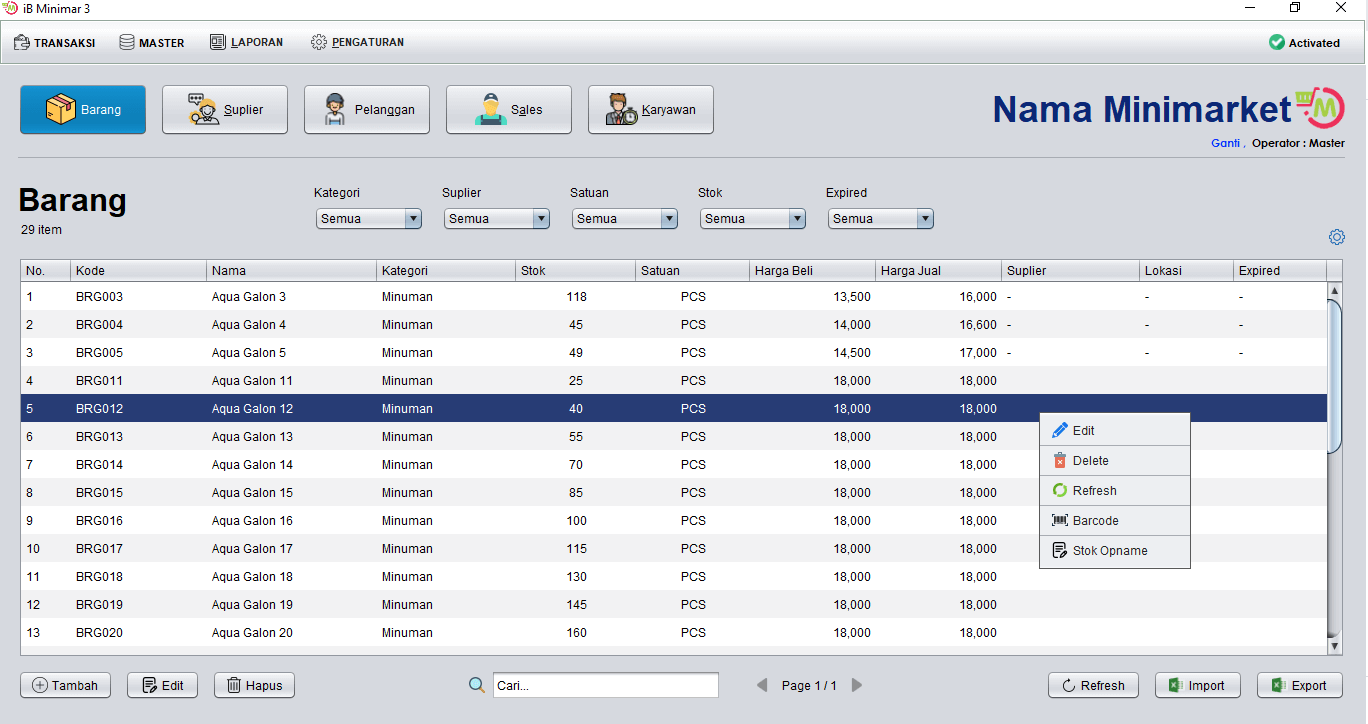Open the Karyawan section
This screenshot has height=724, width=1368.
[x=651, y=110]
